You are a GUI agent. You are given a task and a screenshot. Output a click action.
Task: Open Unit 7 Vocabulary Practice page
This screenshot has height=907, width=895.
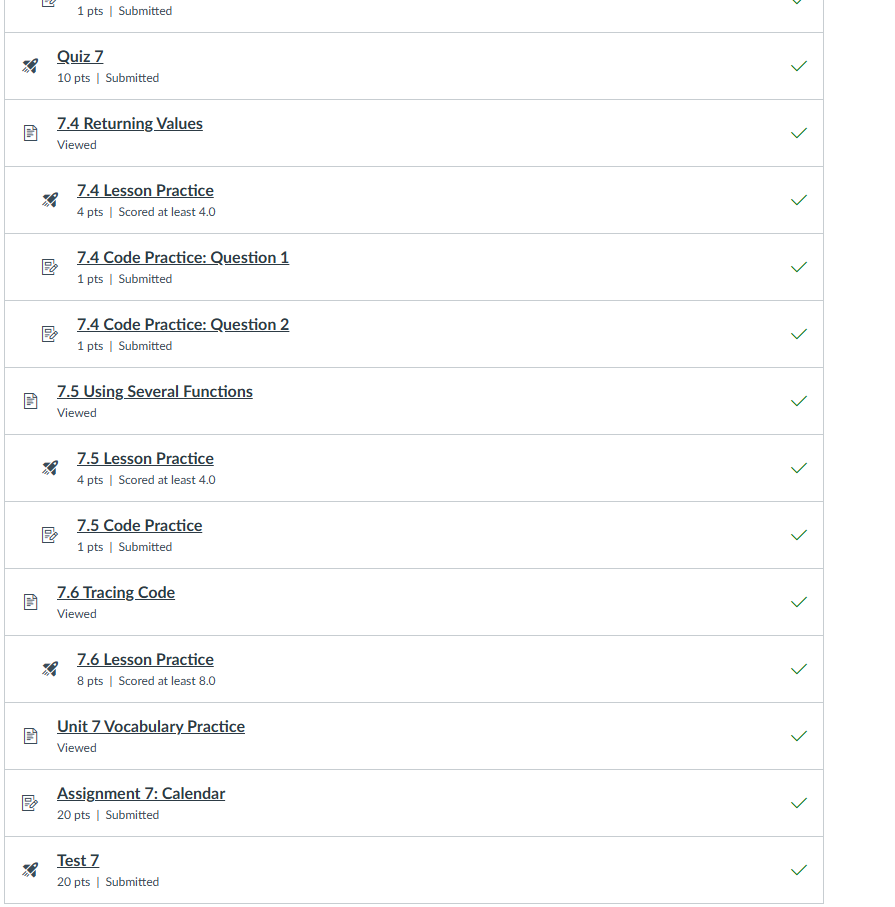coord(151,727)
